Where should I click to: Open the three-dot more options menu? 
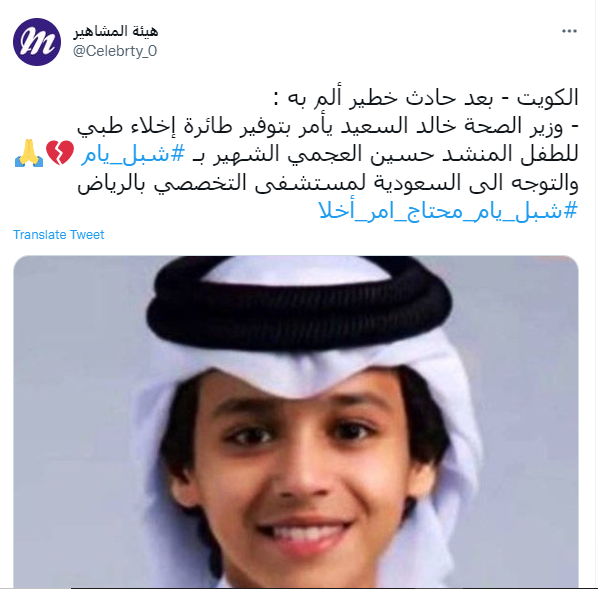click(x=569, y=31)
